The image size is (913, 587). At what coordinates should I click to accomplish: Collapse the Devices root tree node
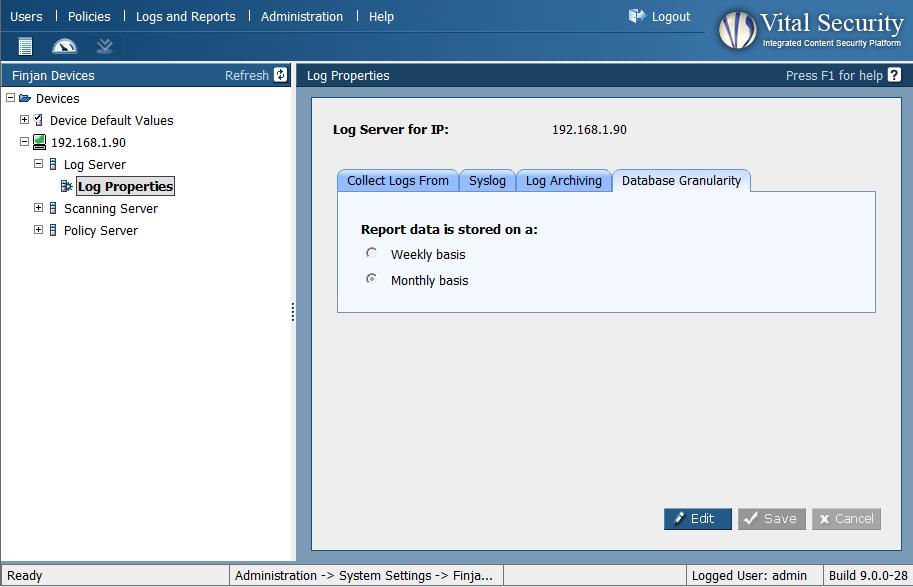coord(11,98)
